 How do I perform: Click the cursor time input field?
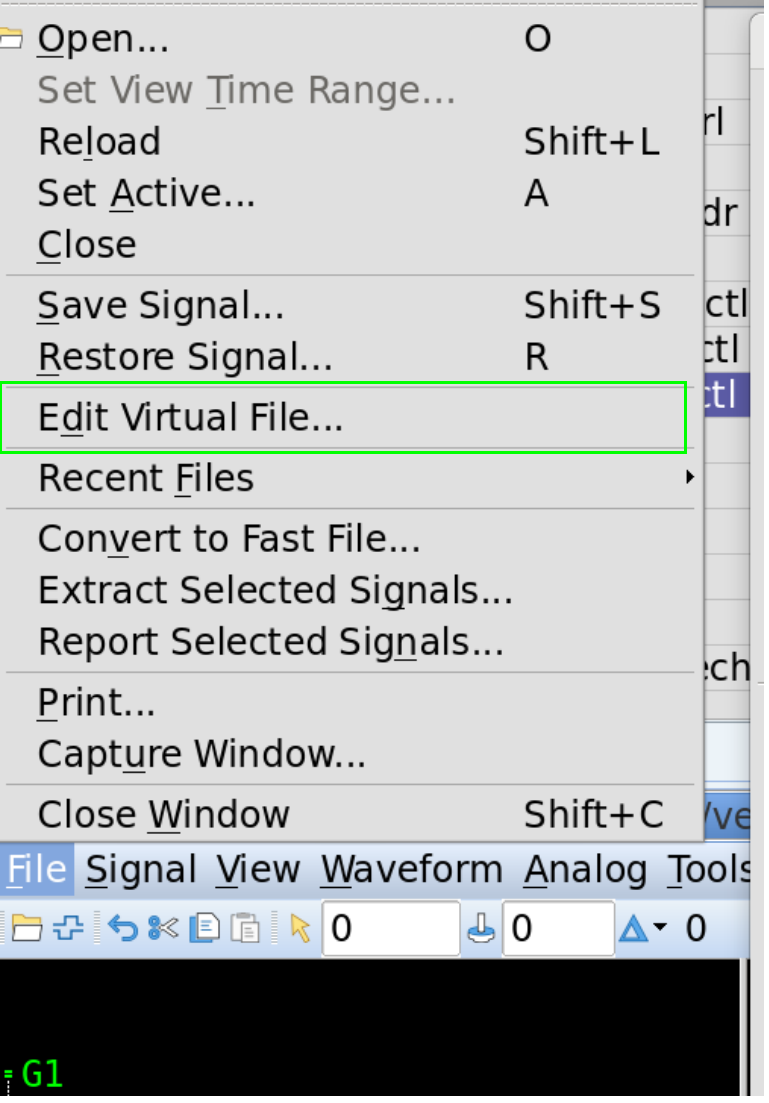click(390, 929)
